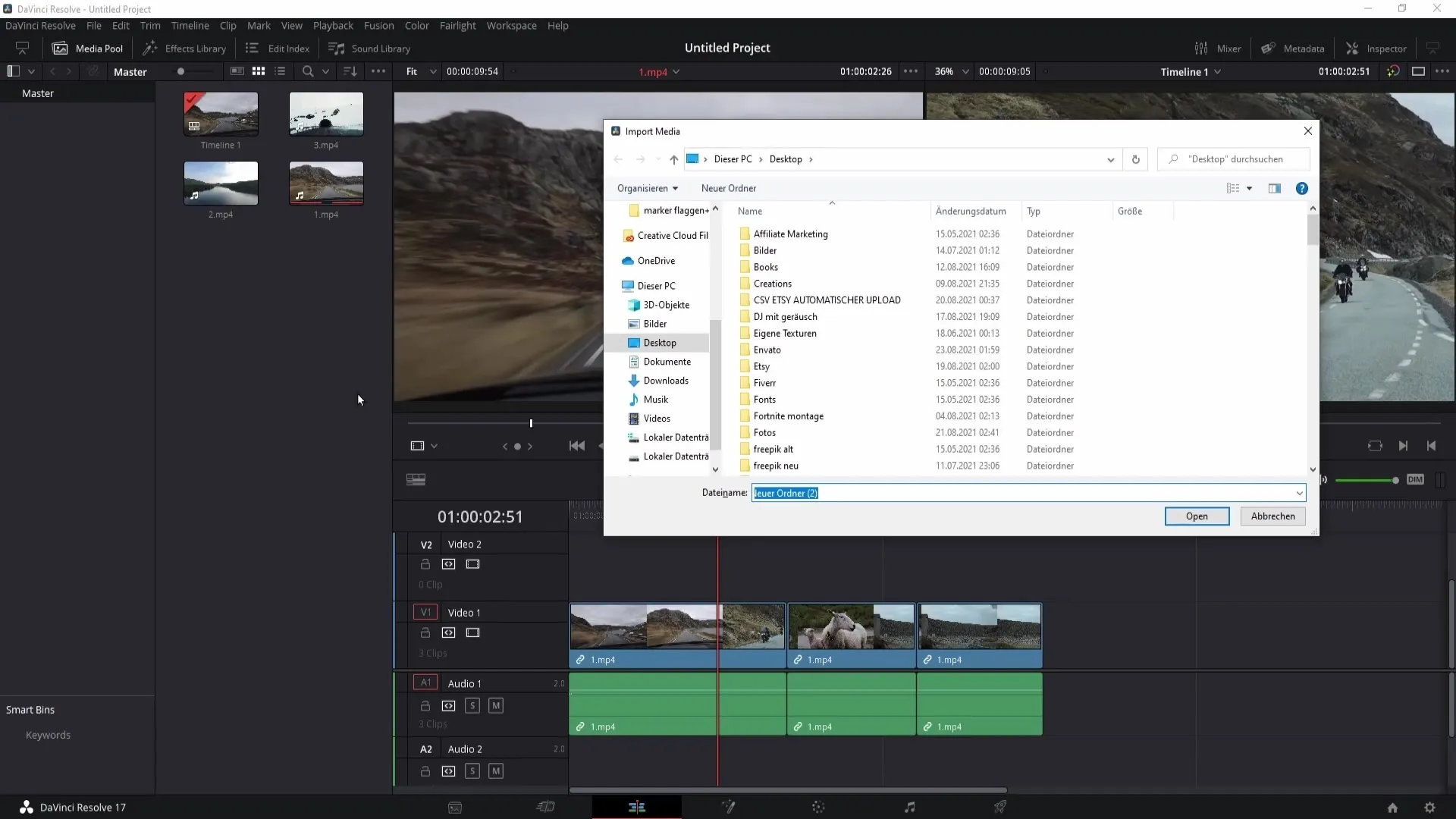The width and height of the screenshot is (1456, 819).
Task: Refresh the Import Media folder listing
Action: coord(1135,159)
